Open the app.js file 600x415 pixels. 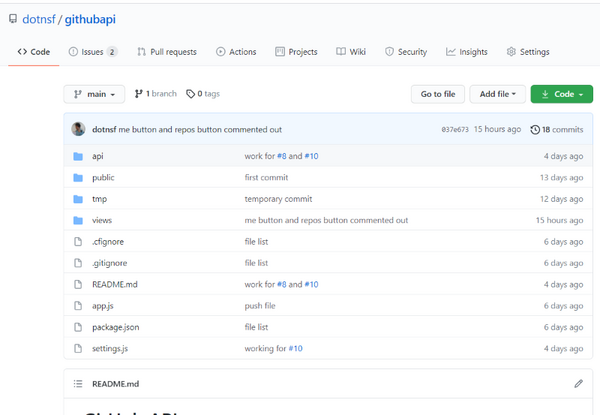(x=103, y=306)
